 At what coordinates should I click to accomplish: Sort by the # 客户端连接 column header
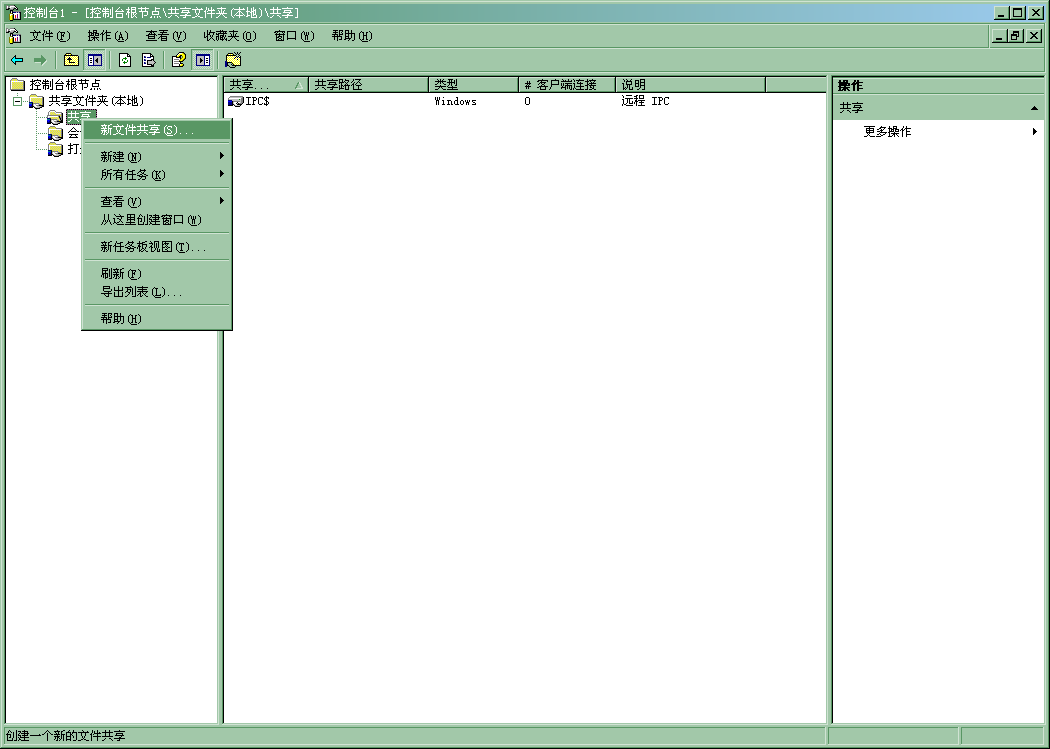coord(567,84)
